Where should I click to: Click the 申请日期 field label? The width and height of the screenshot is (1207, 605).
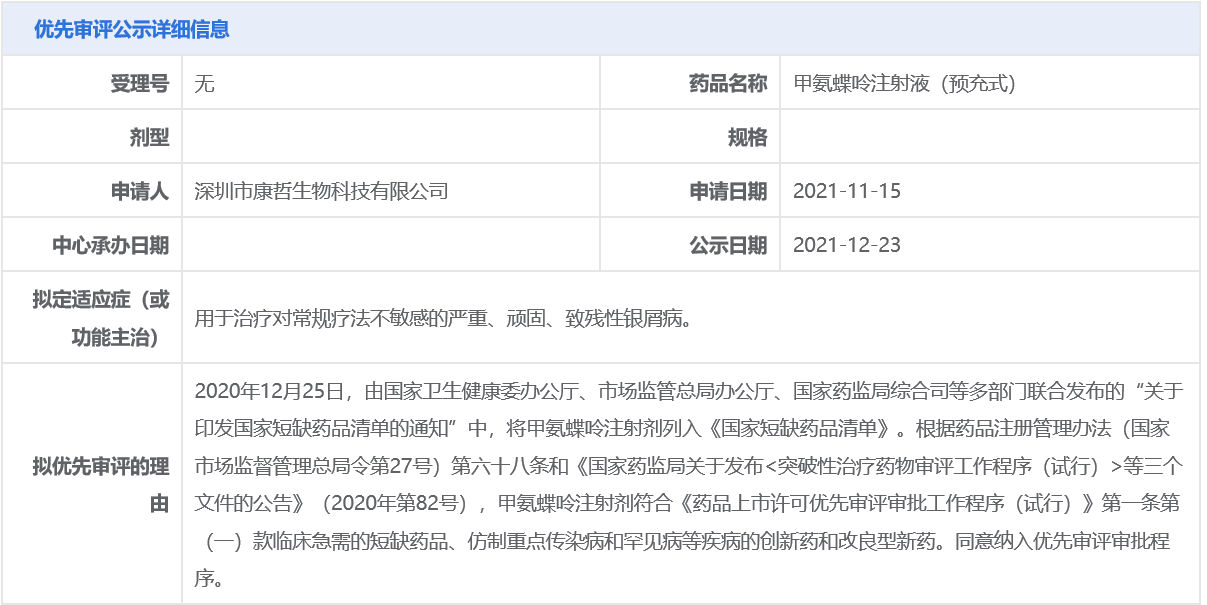coord(728,191)
